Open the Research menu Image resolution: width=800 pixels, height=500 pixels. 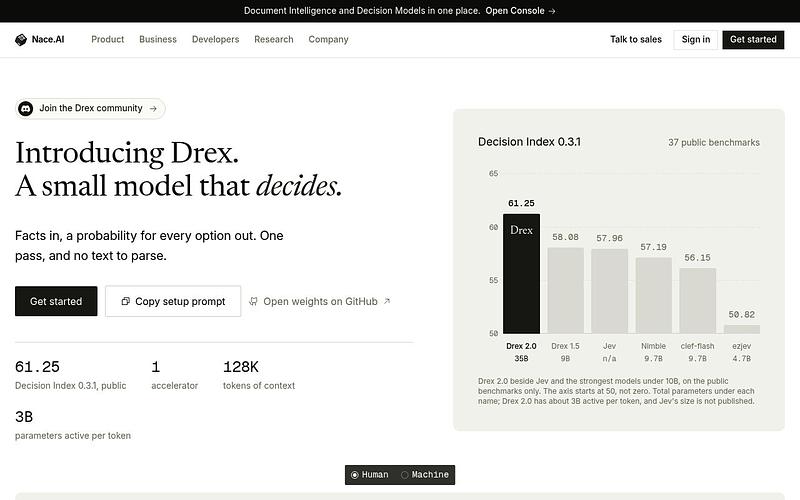[x=273, y=39]
